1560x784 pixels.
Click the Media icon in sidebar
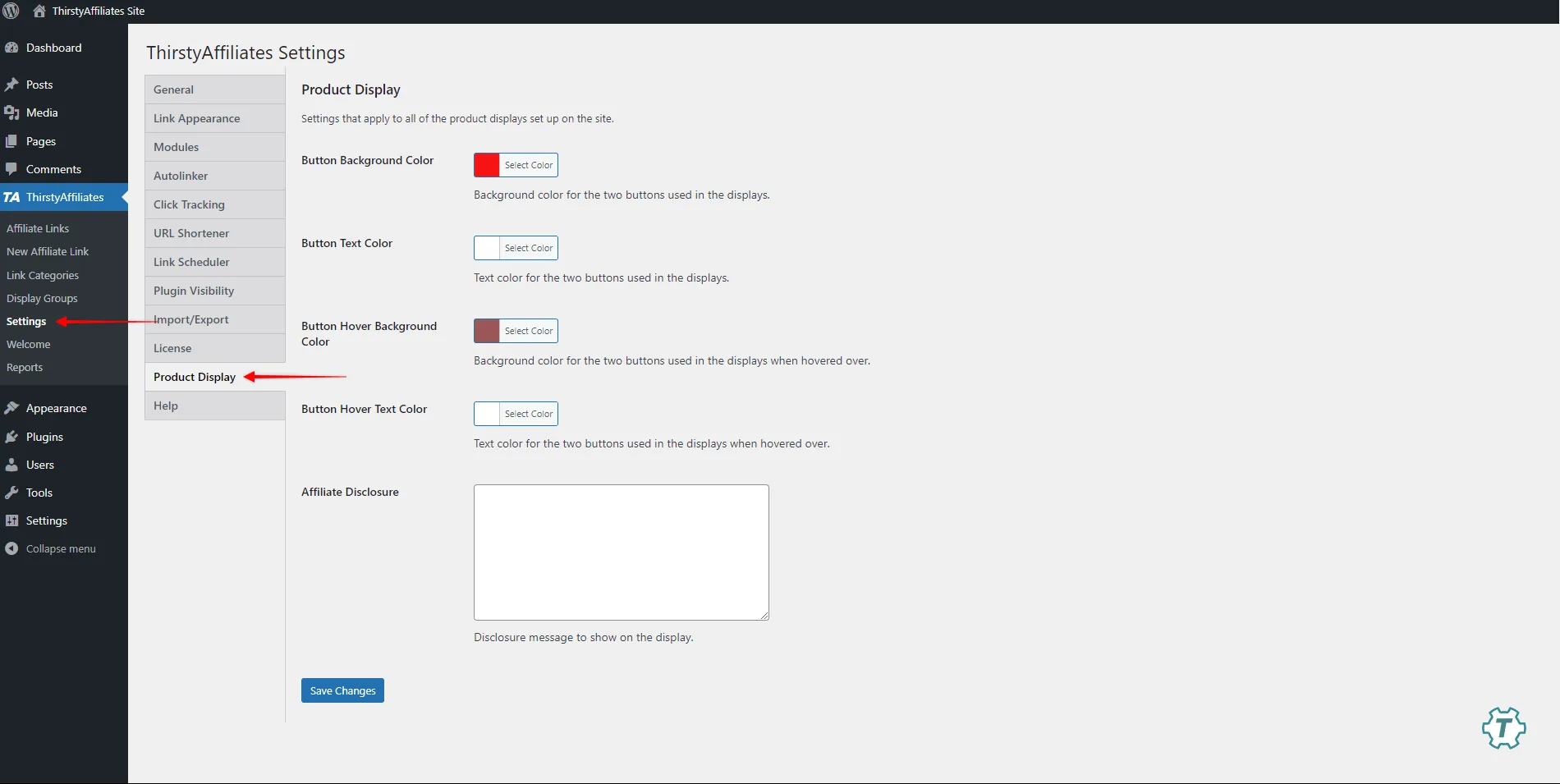tap(11, 112)
